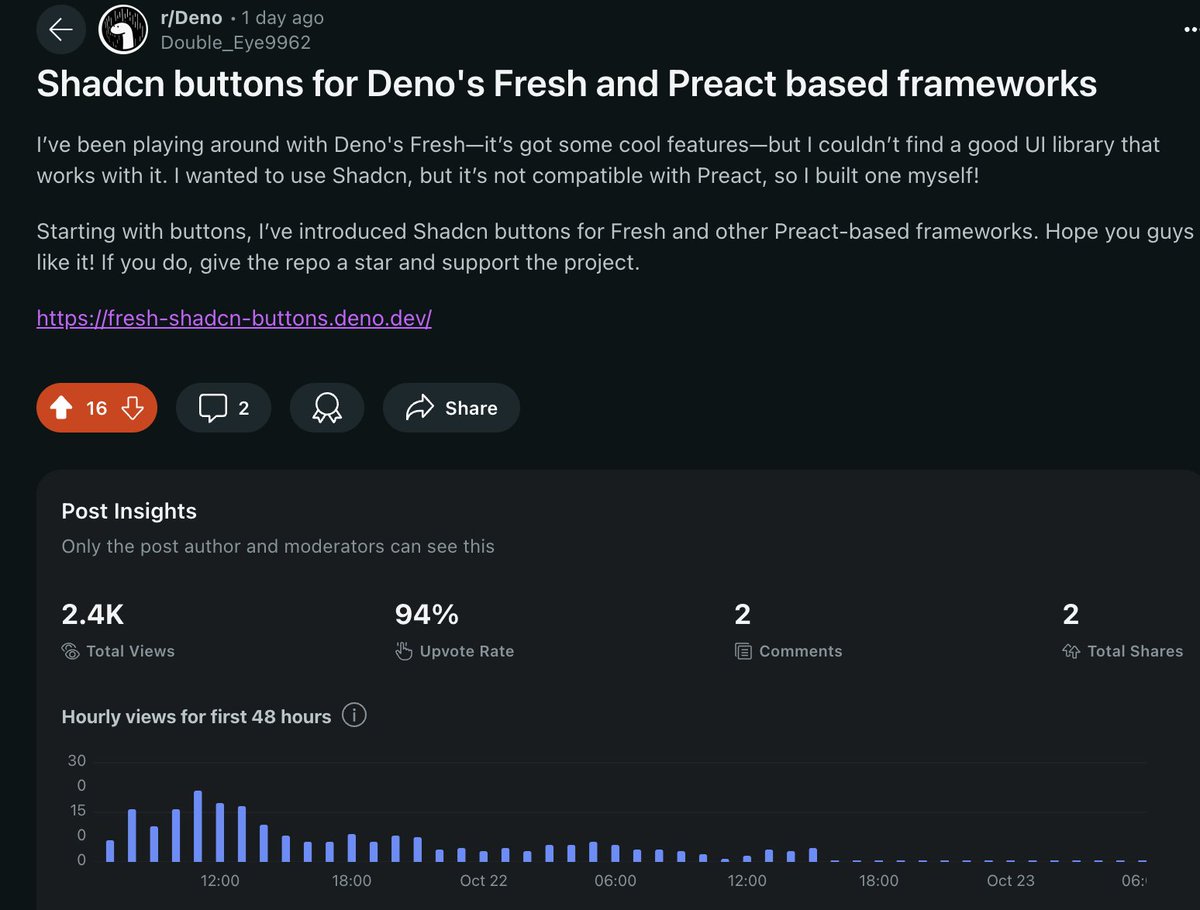Give an award using the ribbon icon
The width and height of the screenshot is (1200, 910).
[327, 408]
